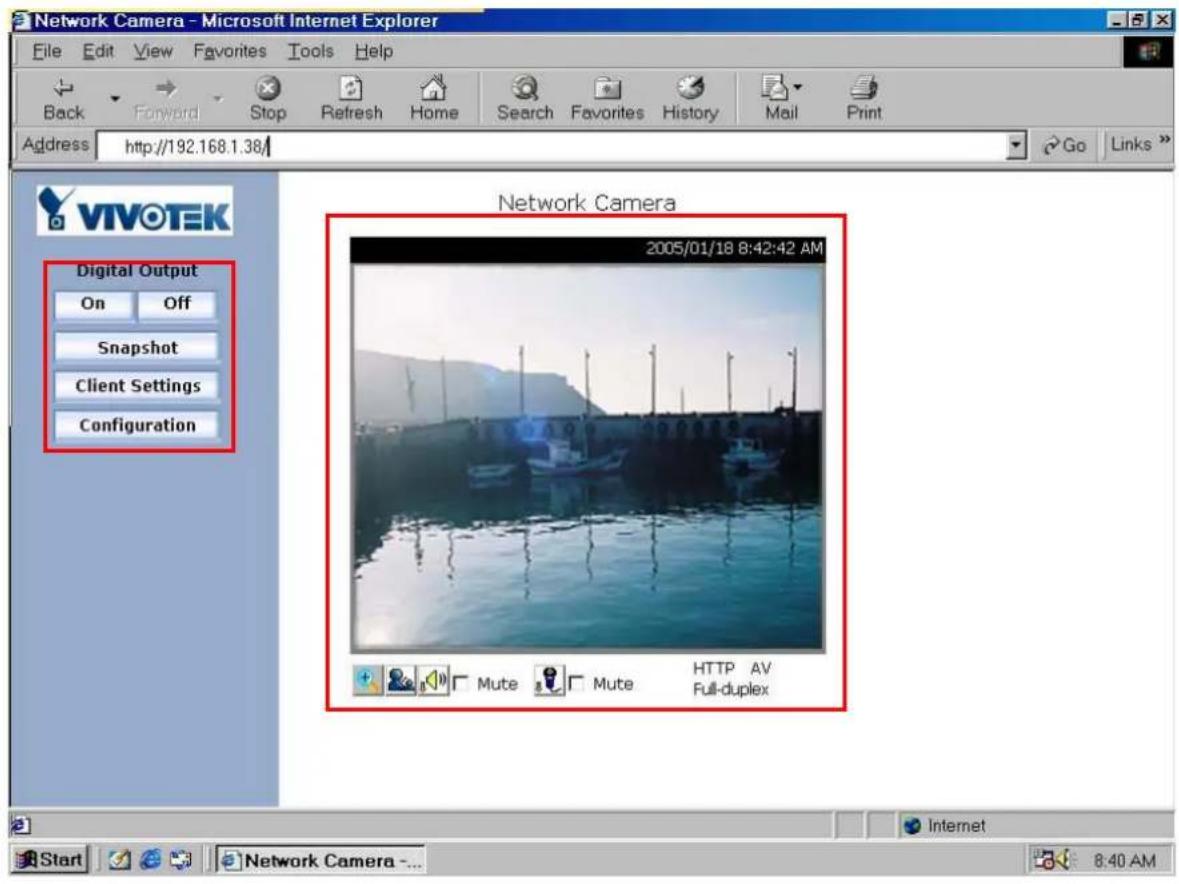
Task: Open the View menu
Action: pos(153,51)
